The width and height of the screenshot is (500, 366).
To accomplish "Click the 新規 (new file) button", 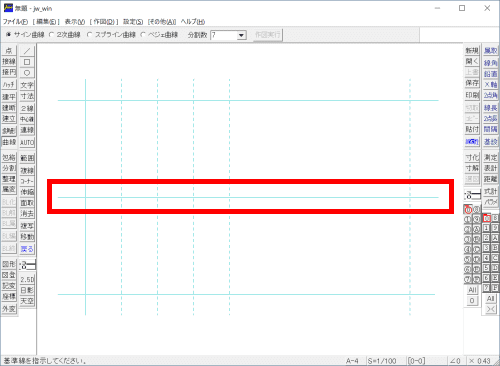I will point(472,51).
